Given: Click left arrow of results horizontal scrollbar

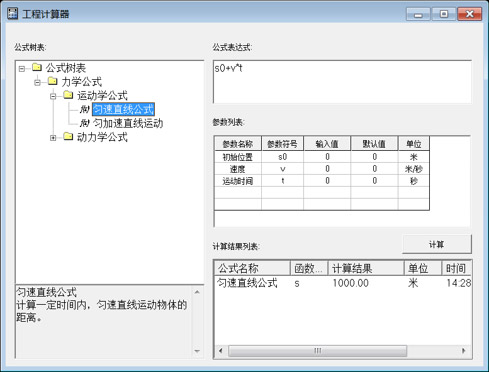Looking at the screenshot, I should [221, 351].
